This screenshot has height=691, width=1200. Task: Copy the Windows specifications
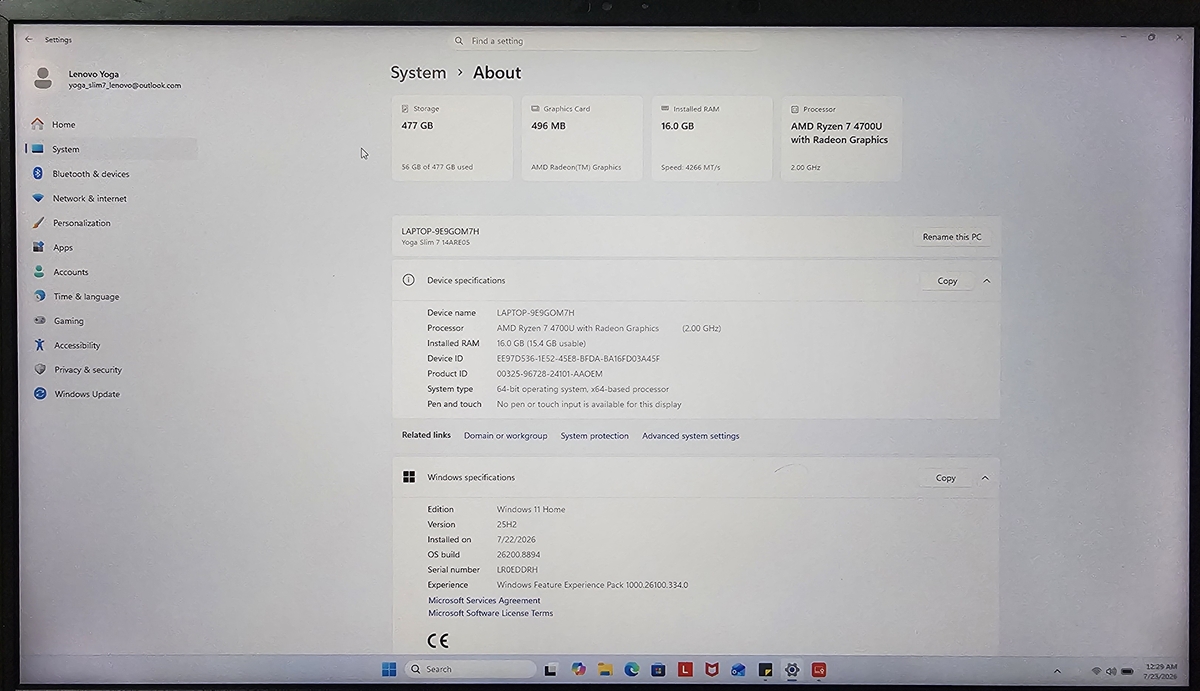pyautogui.click(x=946, y=478)
